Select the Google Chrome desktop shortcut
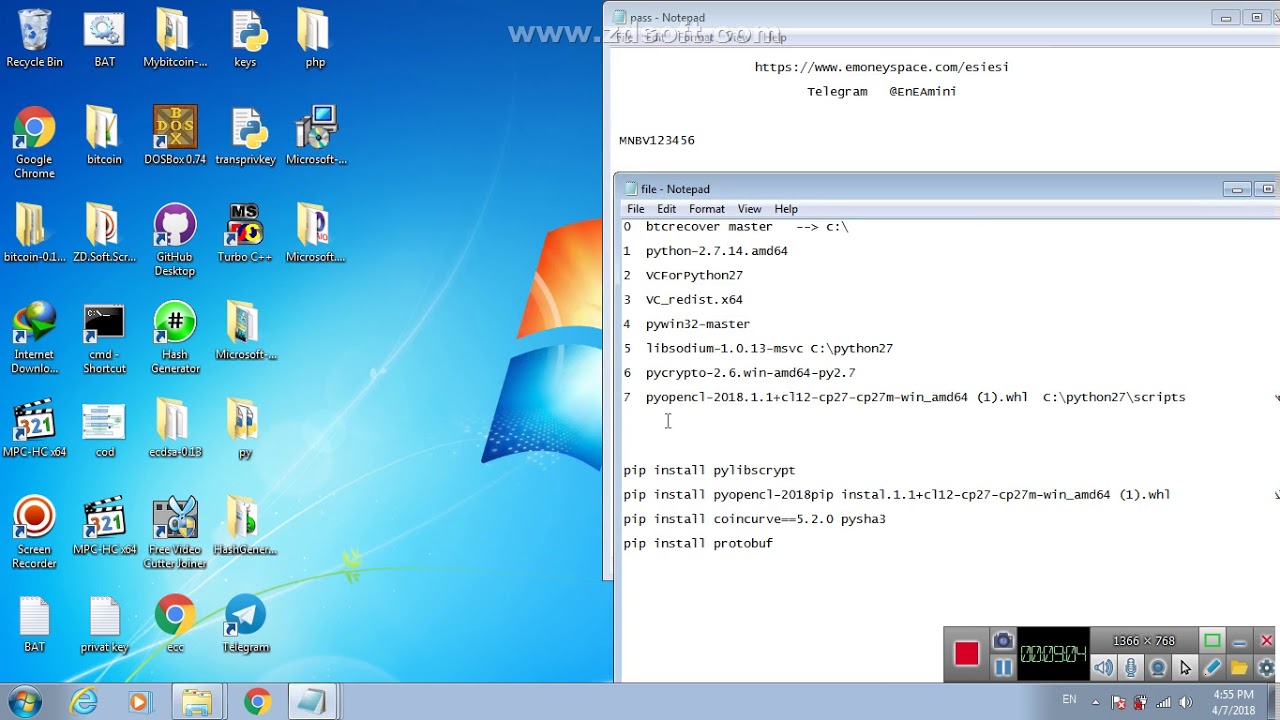Image resolution: width=1280 pixels, height=720 pixels. pyautogui.click(x=35, y=143)
